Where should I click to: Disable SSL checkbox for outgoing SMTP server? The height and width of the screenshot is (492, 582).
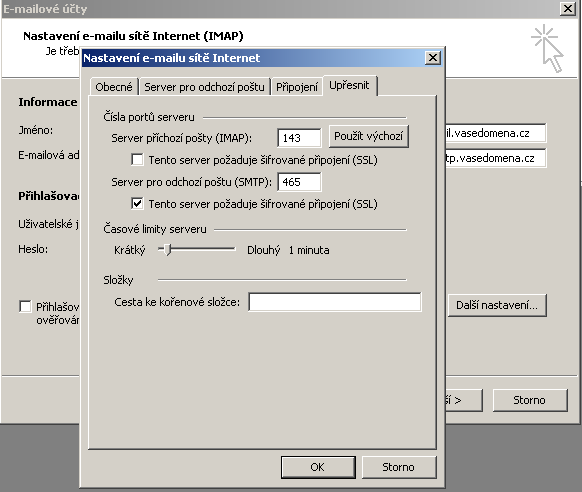click(137, 203)
